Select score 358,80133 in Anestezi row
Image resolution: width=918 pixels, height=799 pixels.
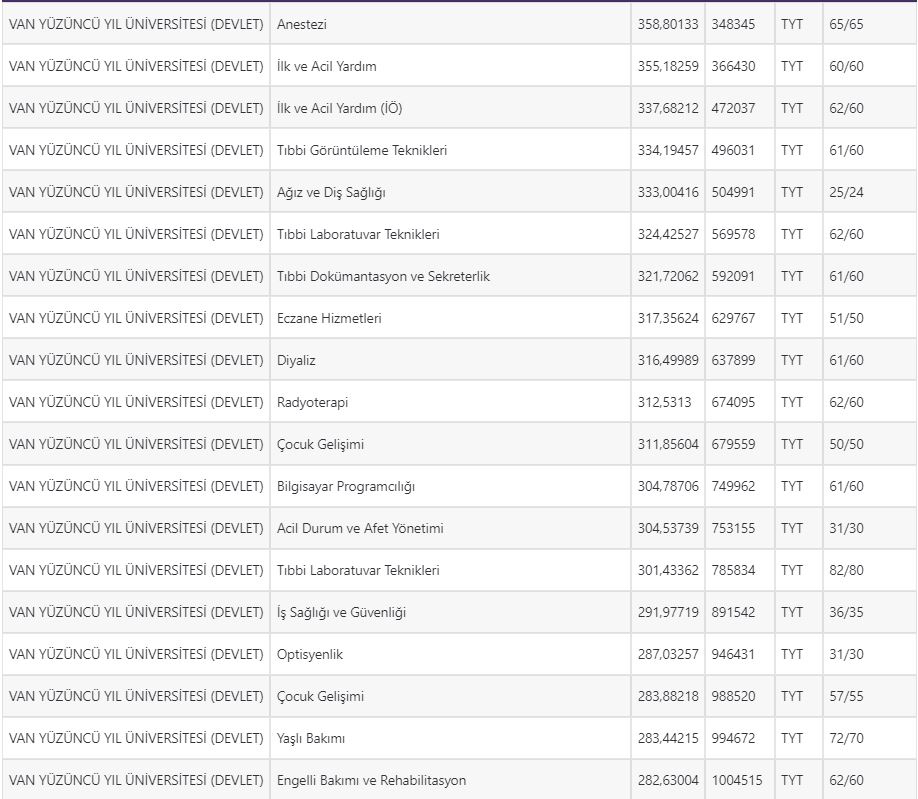[x=668, y=25]
